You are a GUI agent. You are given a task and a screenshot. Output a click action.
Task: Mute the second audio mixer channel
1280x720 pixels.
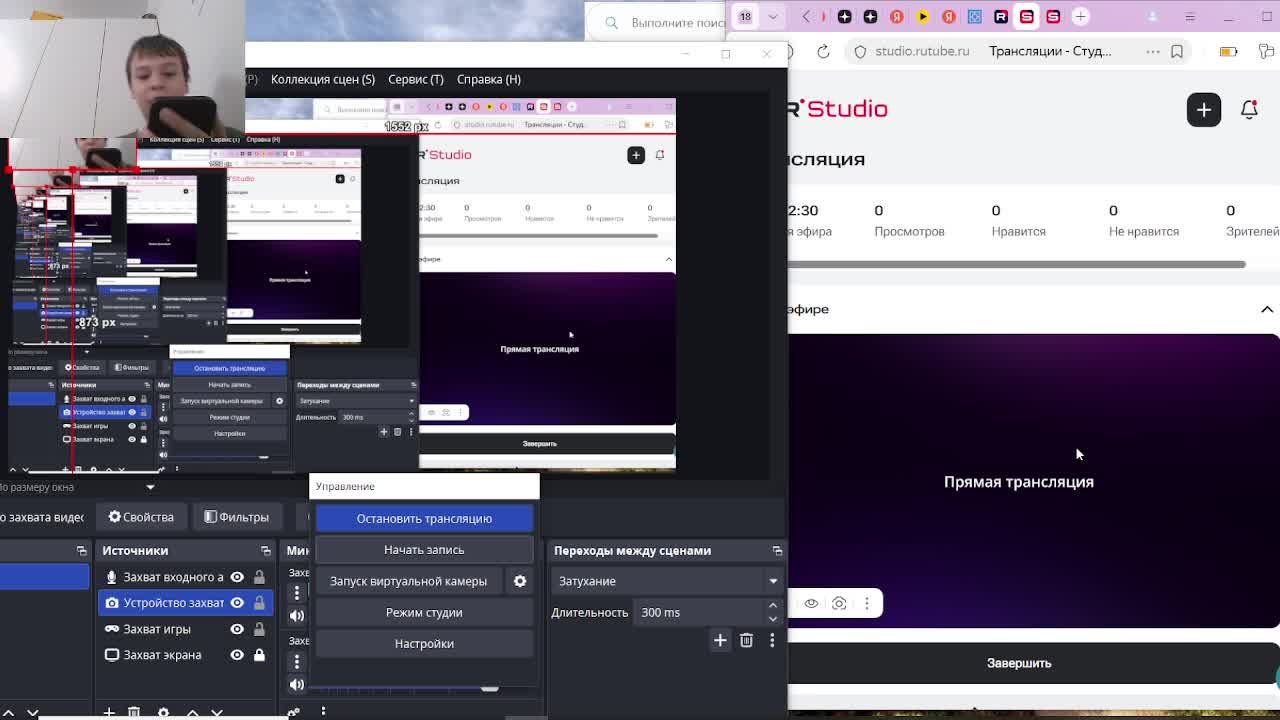[297, 684]
